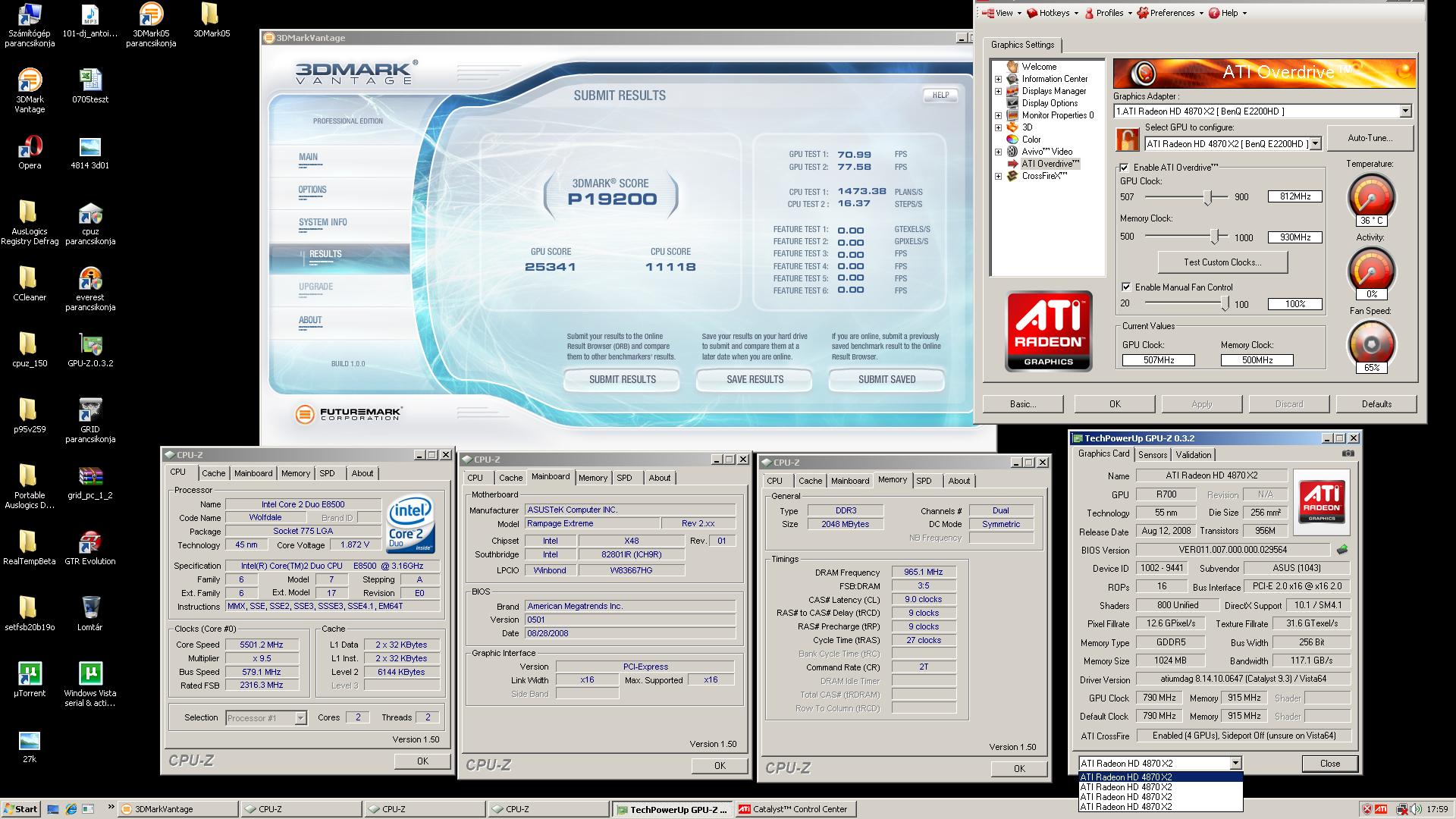Click the SUBMIT SAVED button
This screenshot has width=1456, height=819.
[x=886, y=379]
